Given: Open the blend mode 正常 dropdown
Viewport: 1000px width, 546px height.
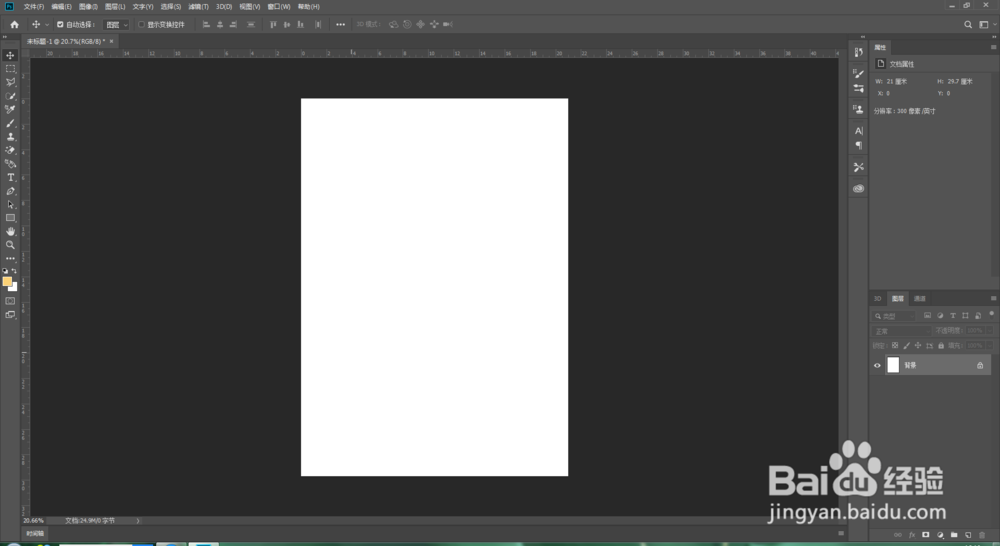Looking at the screenshot, I should coord(901,331).
